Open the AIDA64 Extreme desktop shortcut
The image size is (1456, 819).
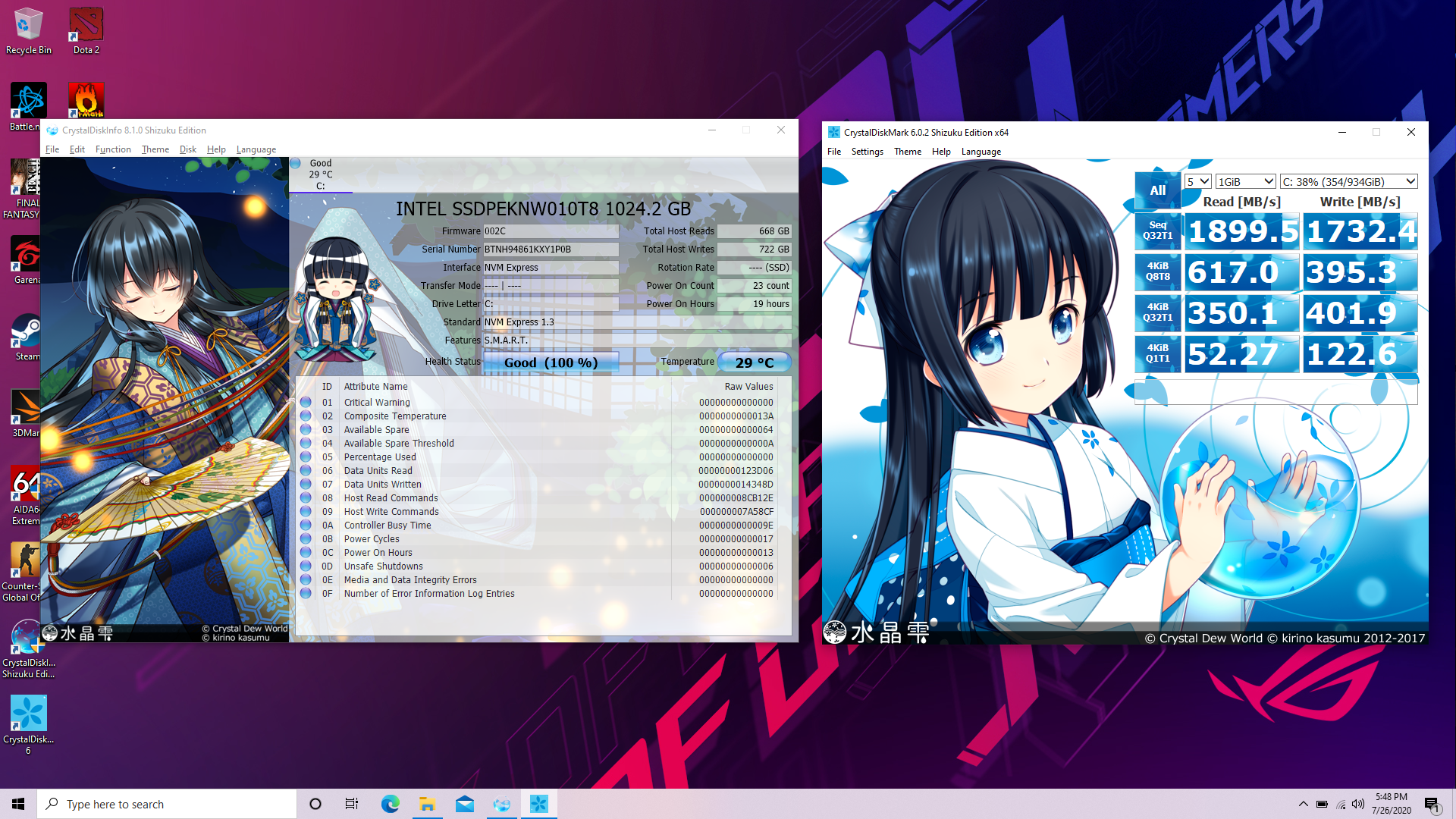(x=25, y=496)
